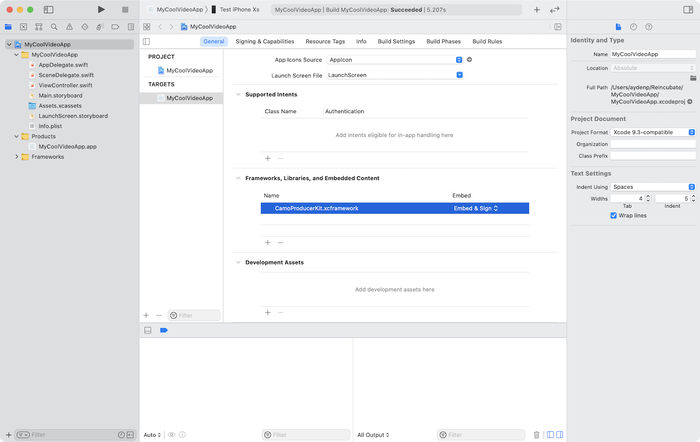The image size is (700, 442).
Task: Switch to the Build Settings tab
Action: pos(396,41)
